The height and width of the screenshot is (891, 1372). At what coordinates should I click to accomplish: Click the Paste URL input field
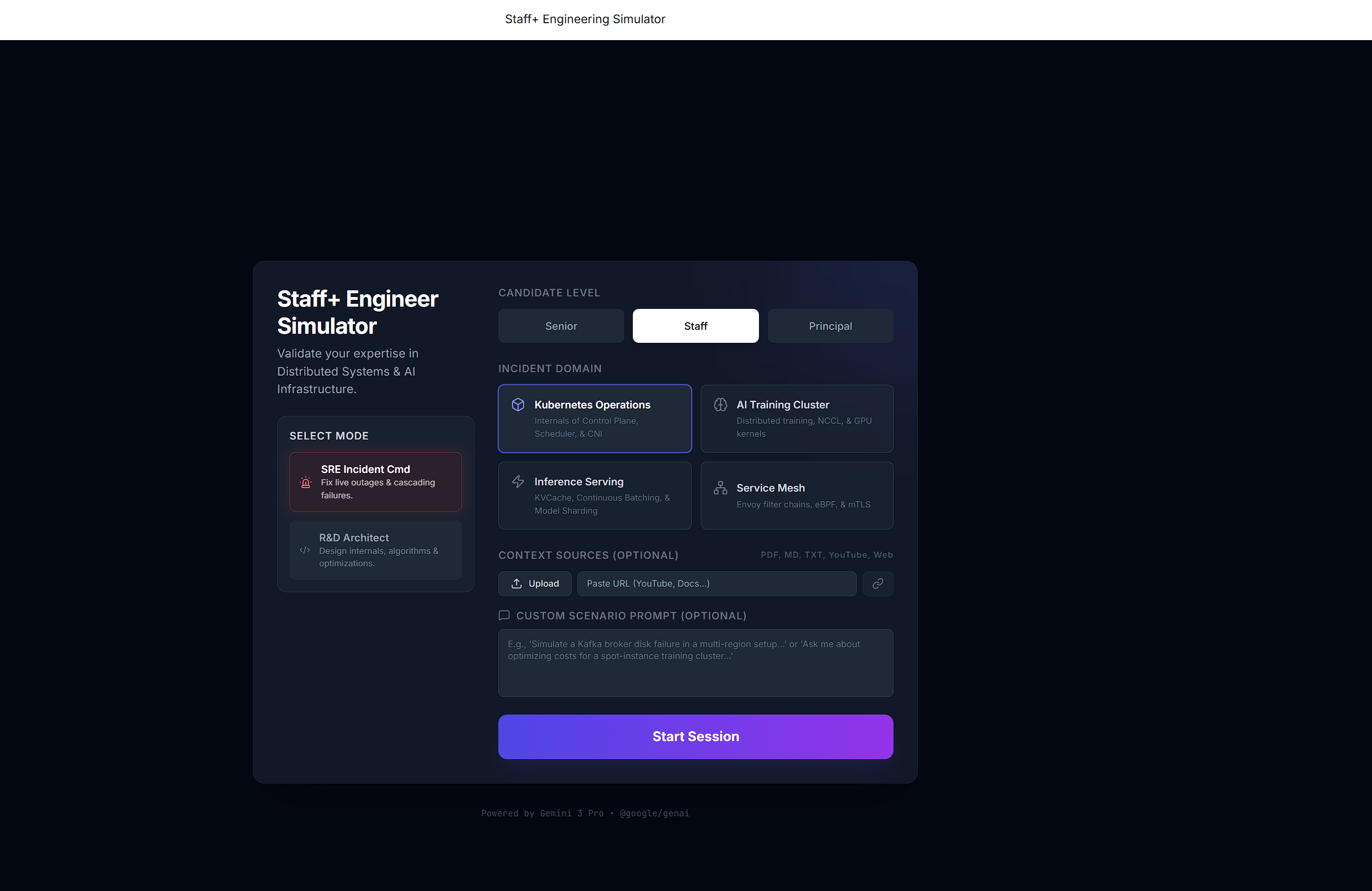pos(717,583)
